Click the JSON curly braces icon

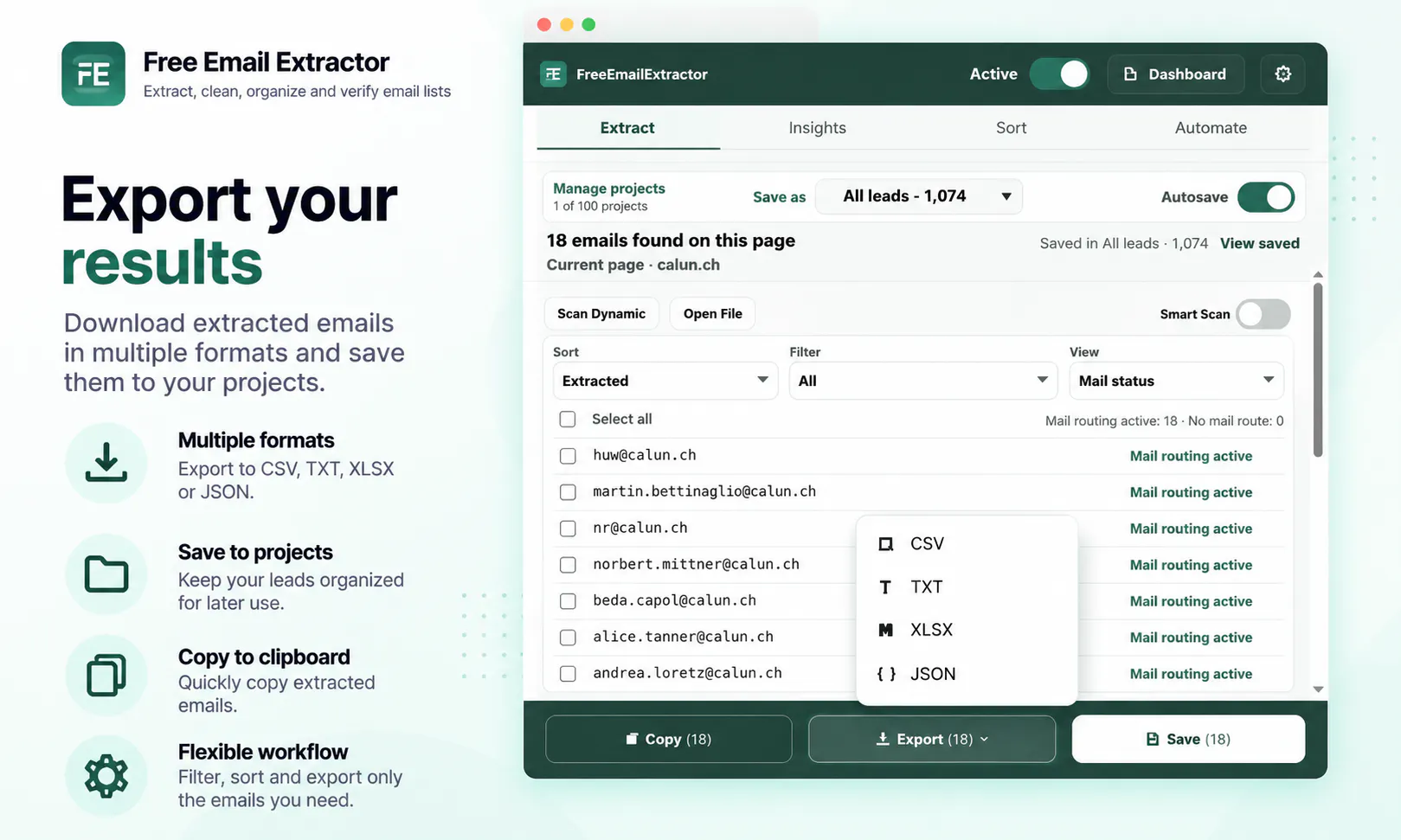pos(886,674)
